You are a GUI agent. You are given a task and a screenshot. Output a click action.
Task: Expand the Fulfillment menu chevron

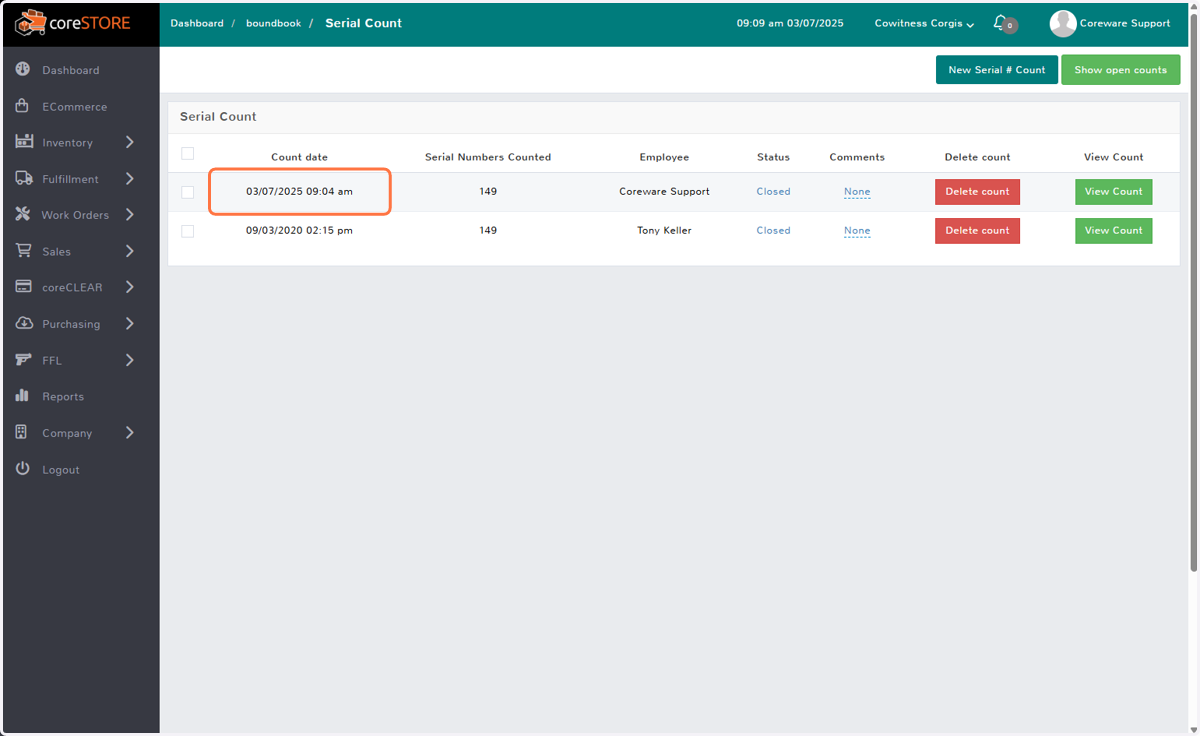pos(130,179)
